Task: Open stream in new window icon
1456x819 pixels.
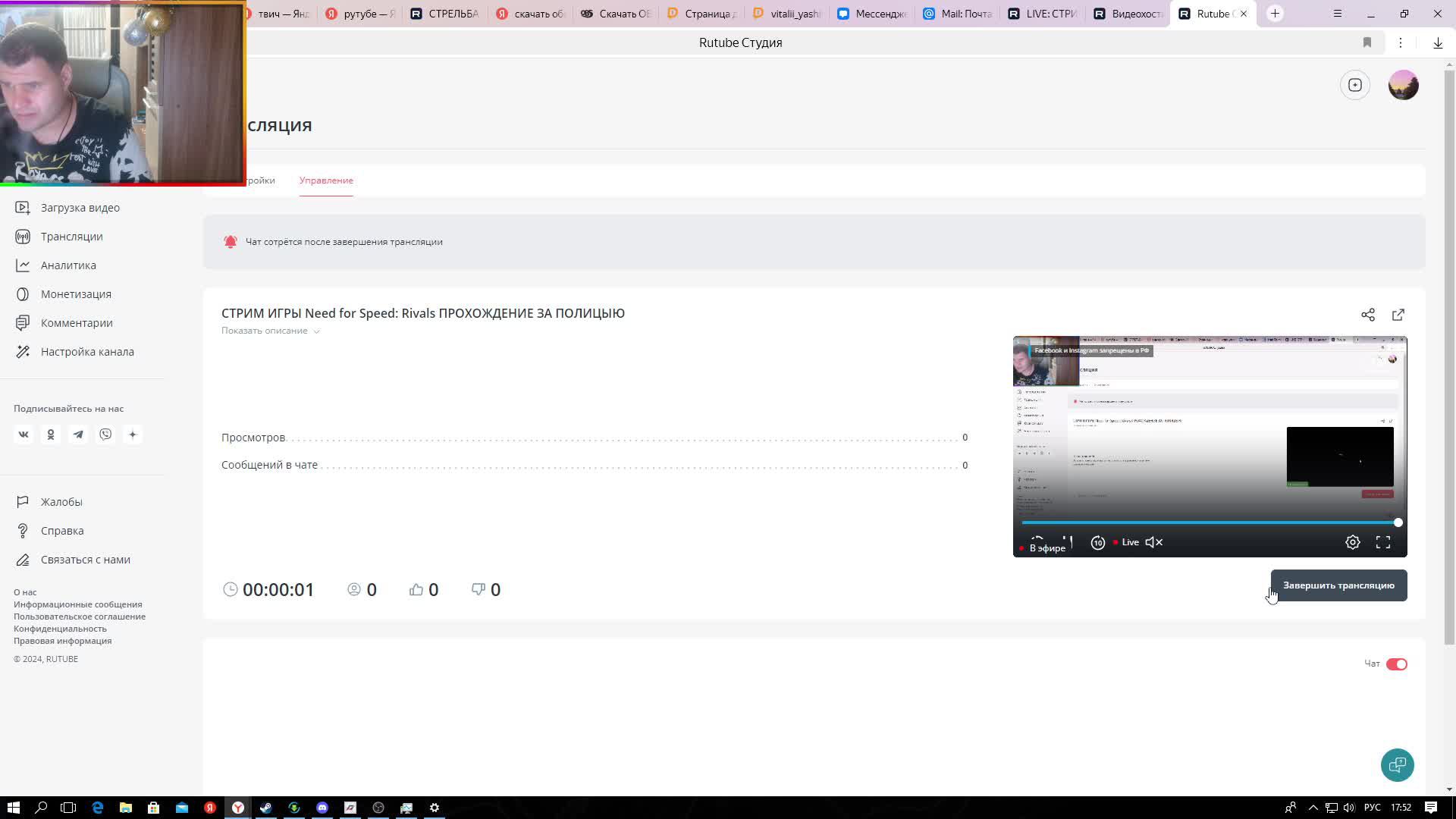Action: point(1398,315)
